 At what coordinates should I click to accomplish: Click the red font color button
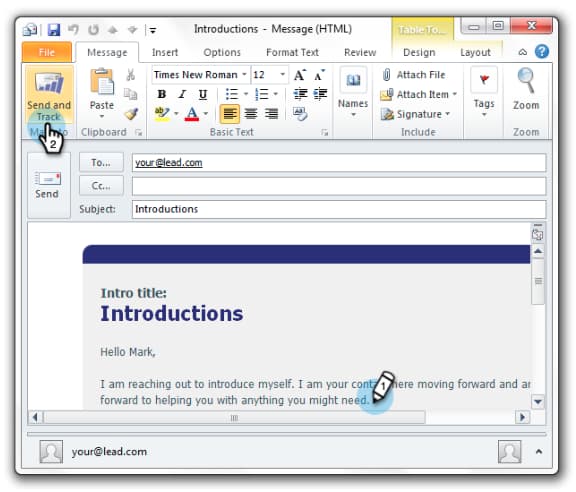click(x=192, y=114)
